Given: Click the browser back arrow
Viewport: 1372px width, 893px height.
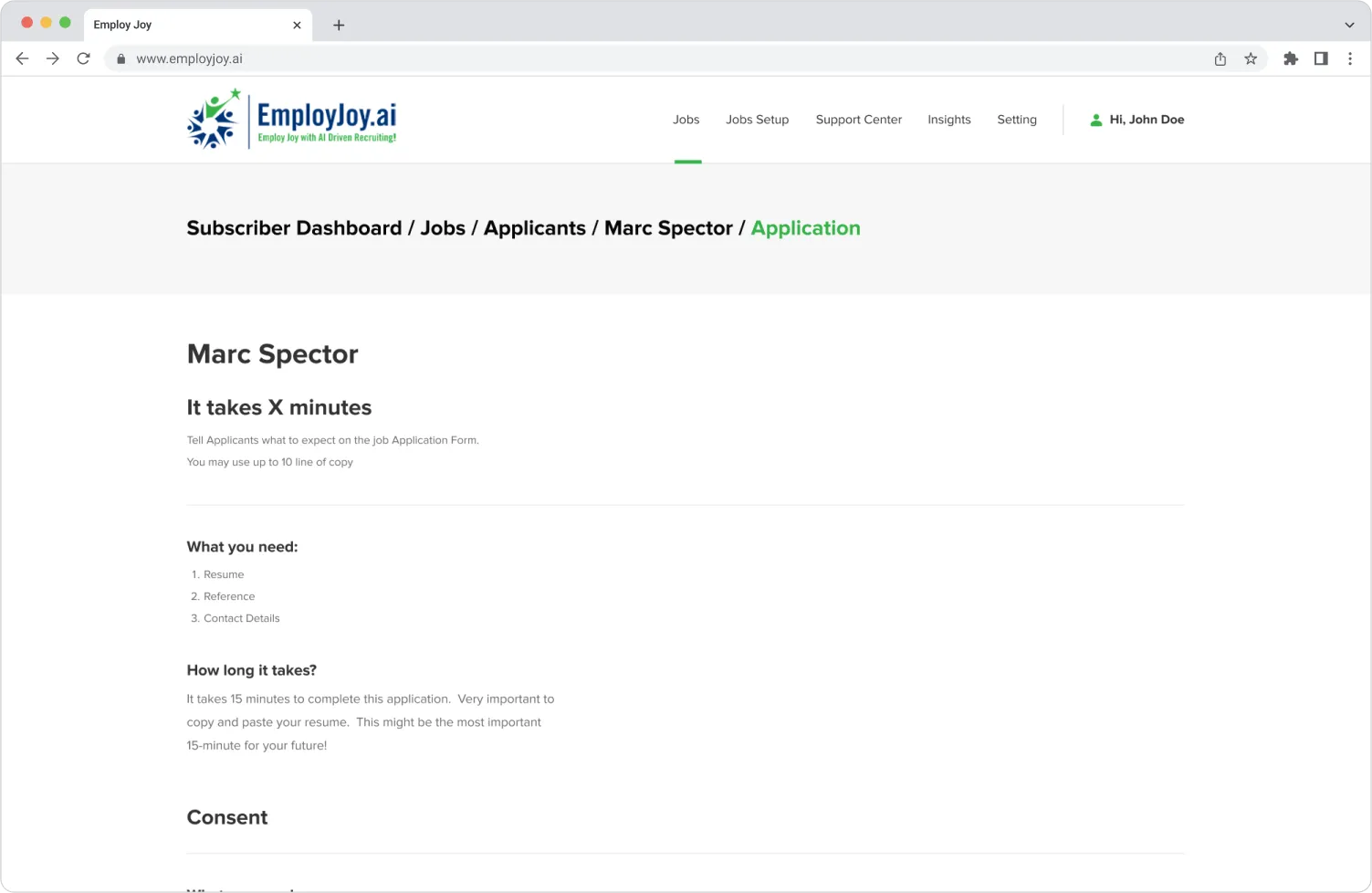Looking at the screenshot, I should (x=23, y=58).
